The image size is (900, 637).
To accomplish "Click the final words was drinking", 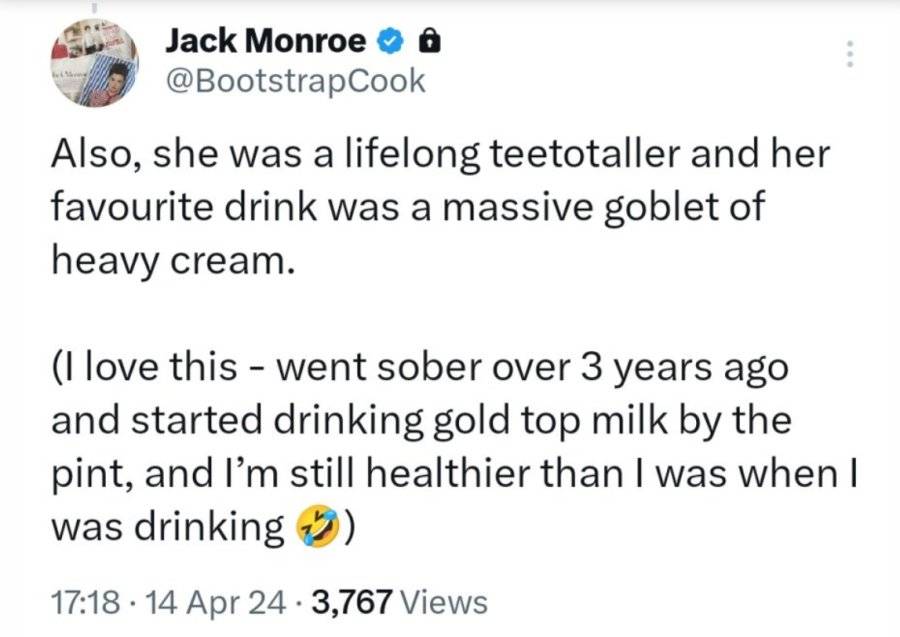I will (x=168, y=528).
